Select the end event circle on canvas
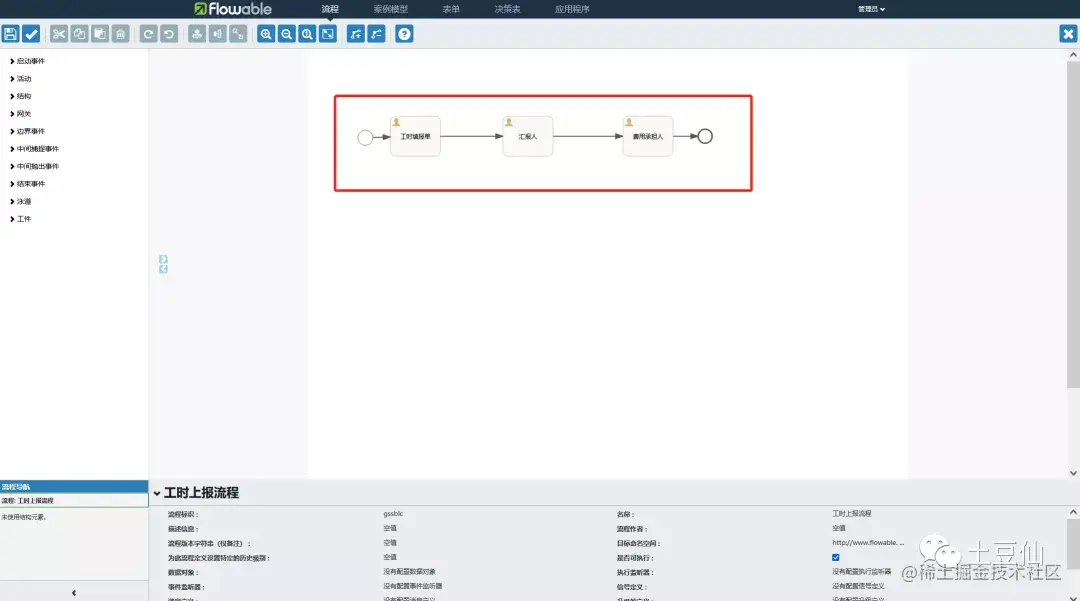1080x601 pixels. pyautogui.click(x=705, y=136)
